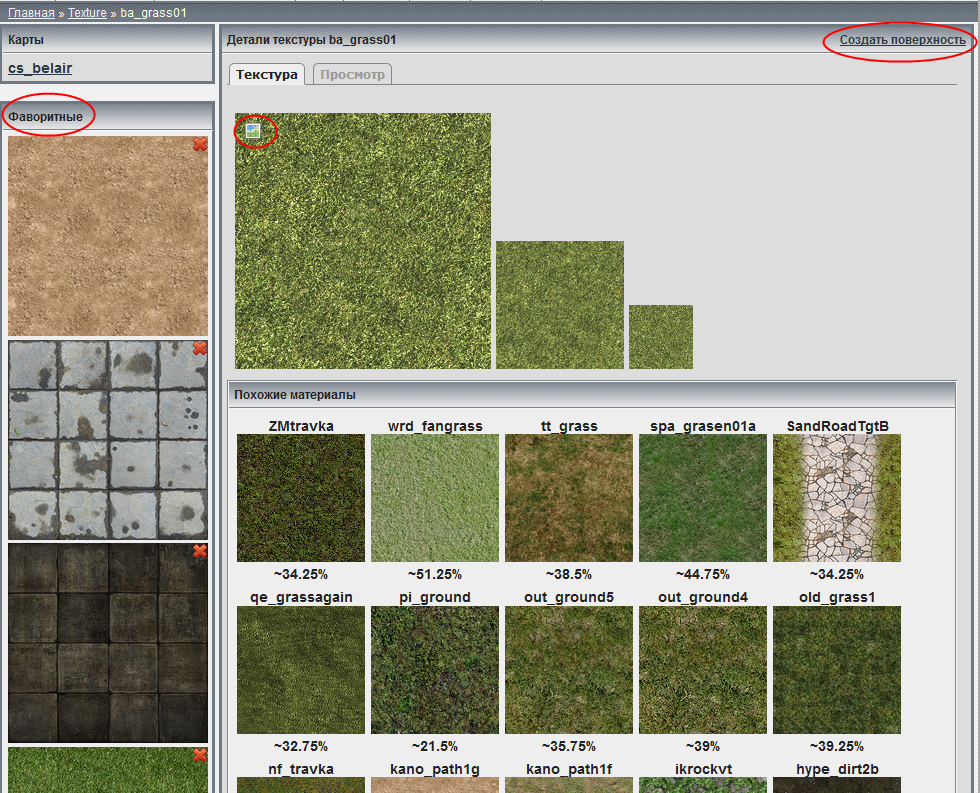Open the old_grass1 texture thumbnail

click(x=837, y=670)
